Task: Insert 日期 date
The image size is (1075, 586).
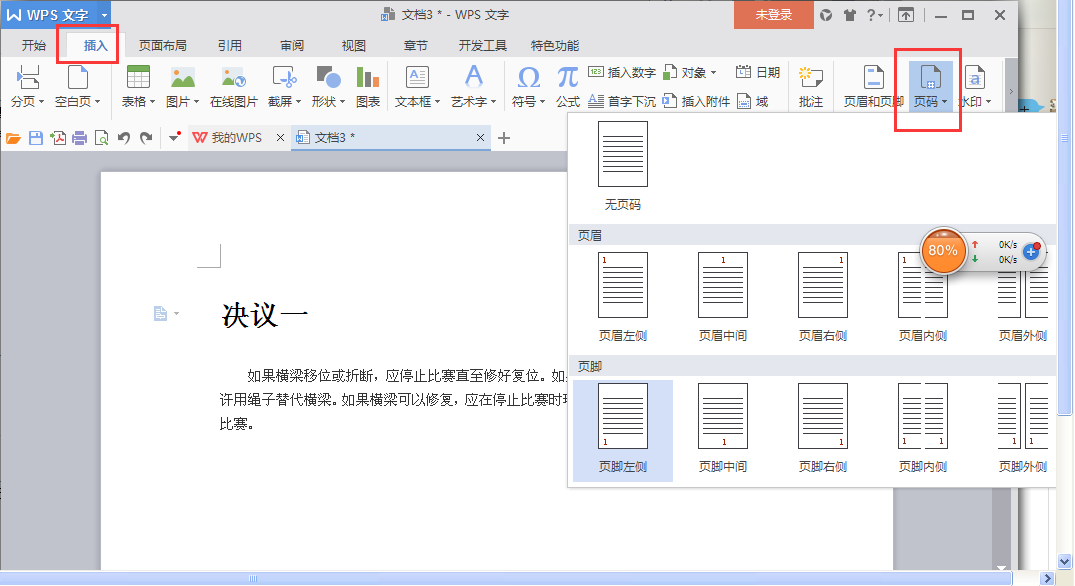Action: pyautogui.click(x=758, y=72)
